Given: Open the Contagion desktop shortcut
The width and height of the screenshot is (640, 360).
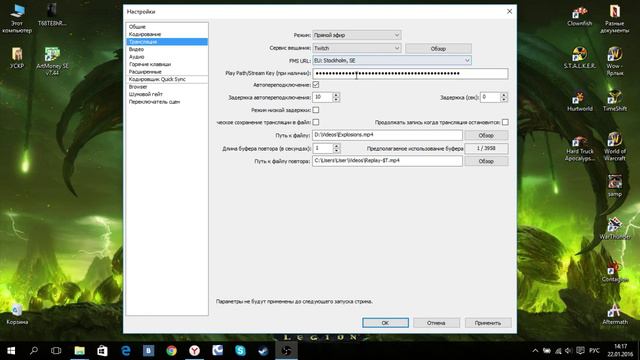Looking at the screenshot, I should pos(615,271).
